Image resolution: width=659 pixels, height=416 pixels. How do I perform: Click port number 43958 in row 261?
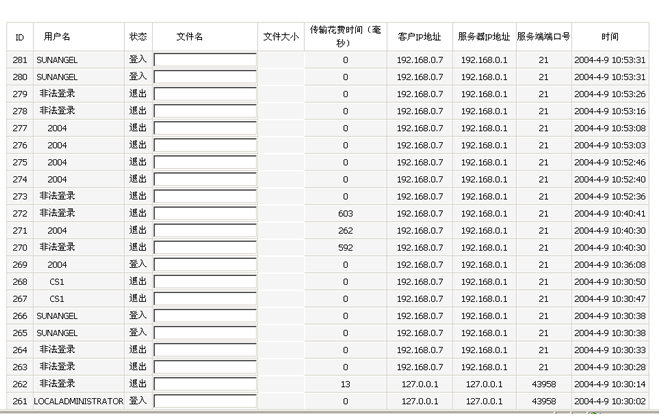pos(544,401)
